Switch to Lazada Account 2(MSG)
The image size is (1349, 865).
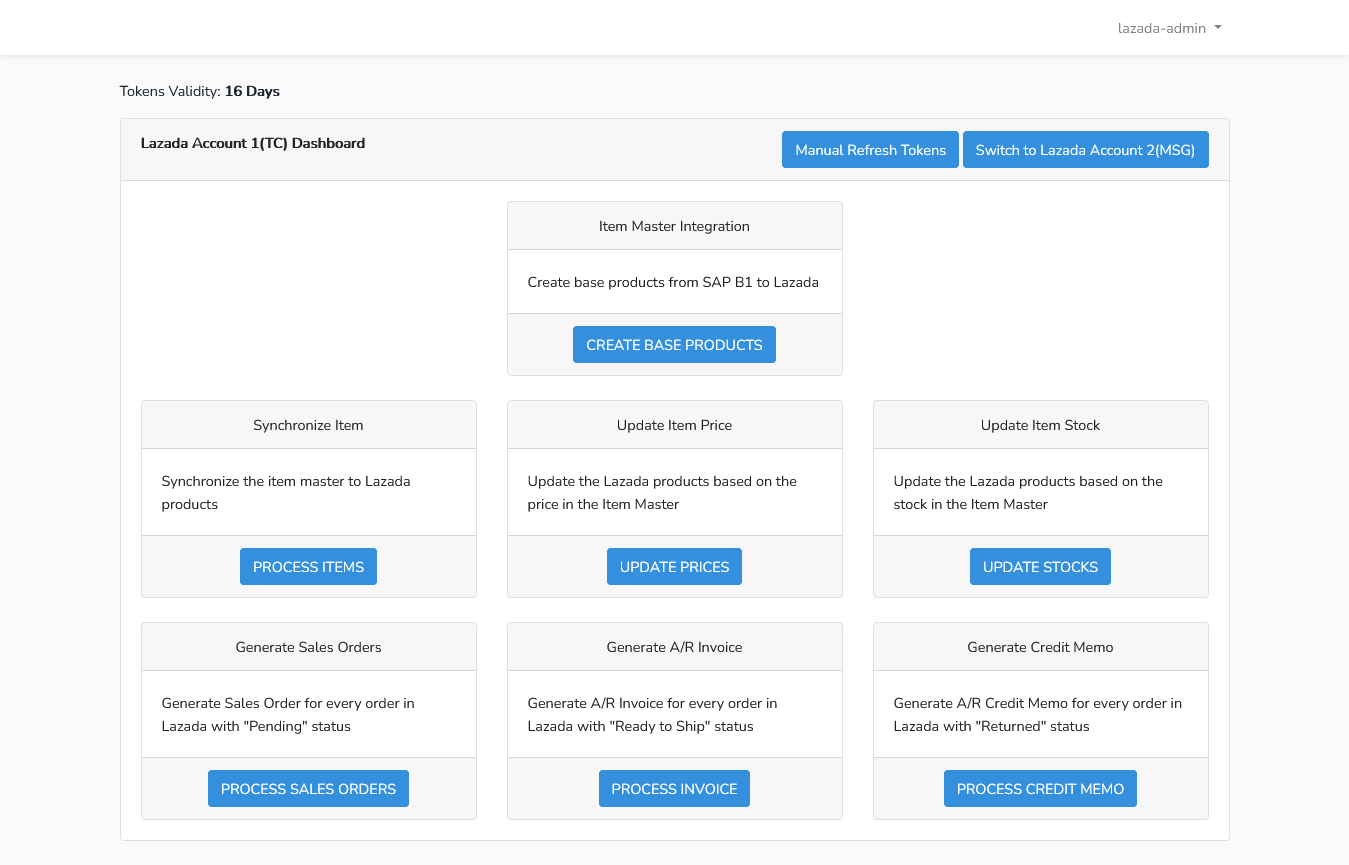(x=1085, y=150)
